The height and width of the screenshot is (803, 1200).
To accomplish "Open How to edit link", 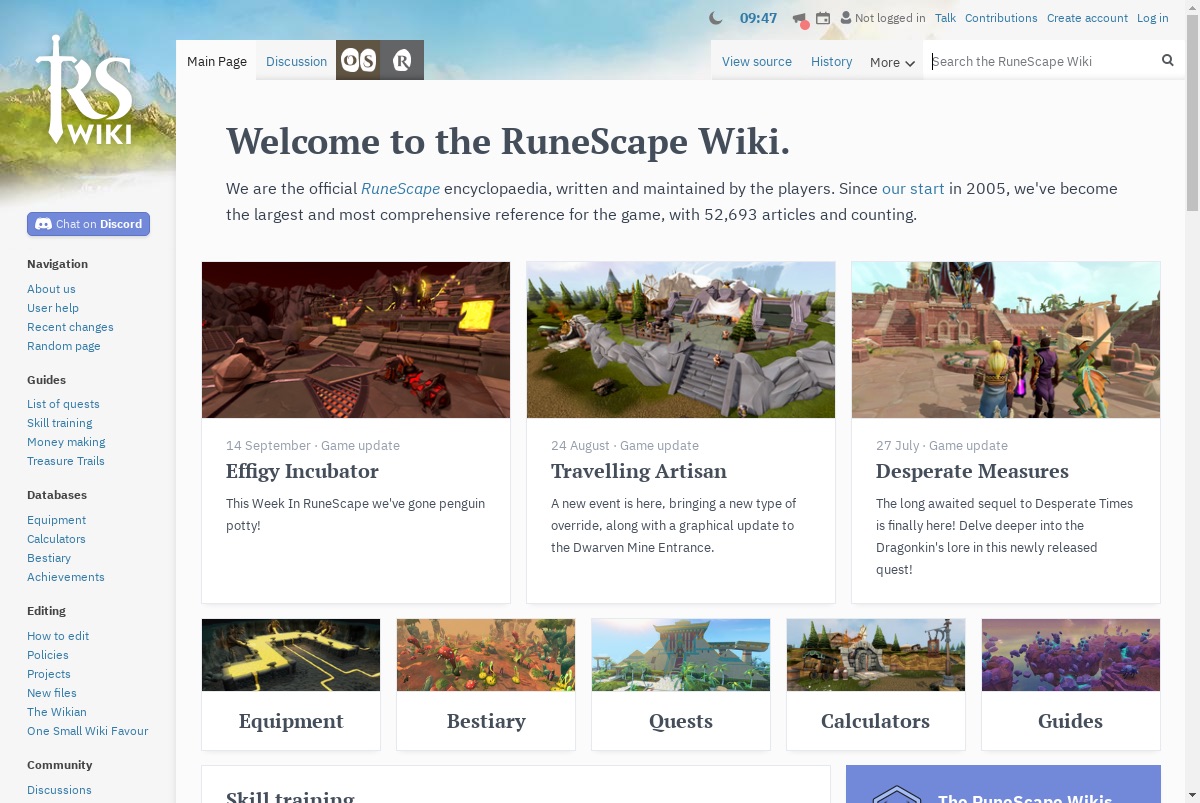I will [x=58, y=636].
